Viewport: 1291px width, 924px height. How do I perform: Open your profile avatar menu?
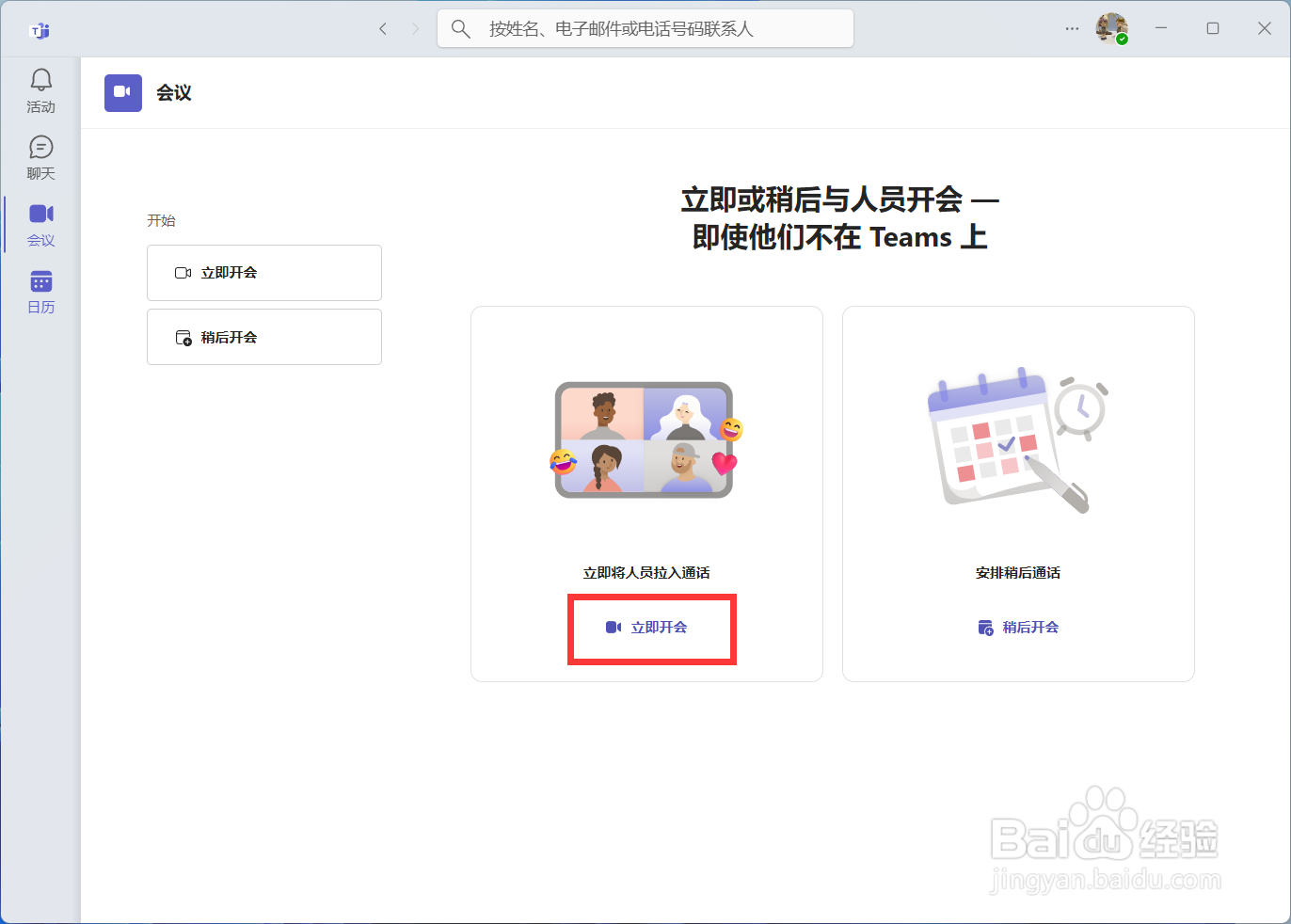(x=1111, y=28)
